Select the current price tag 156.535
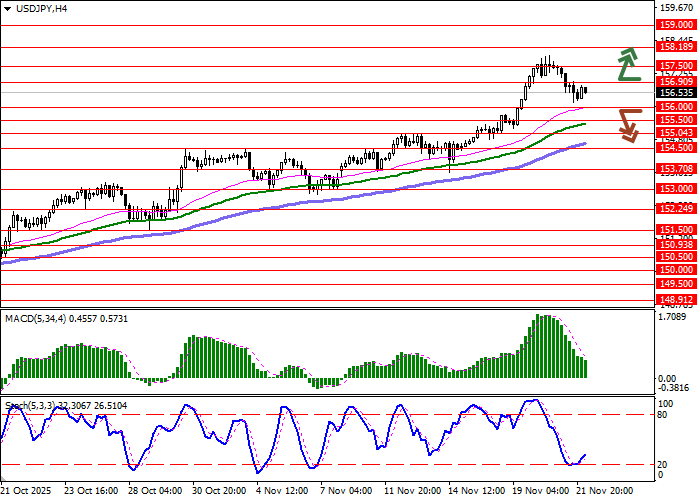Viewport: 700px width, 500px height. click(x=676, y=92)
